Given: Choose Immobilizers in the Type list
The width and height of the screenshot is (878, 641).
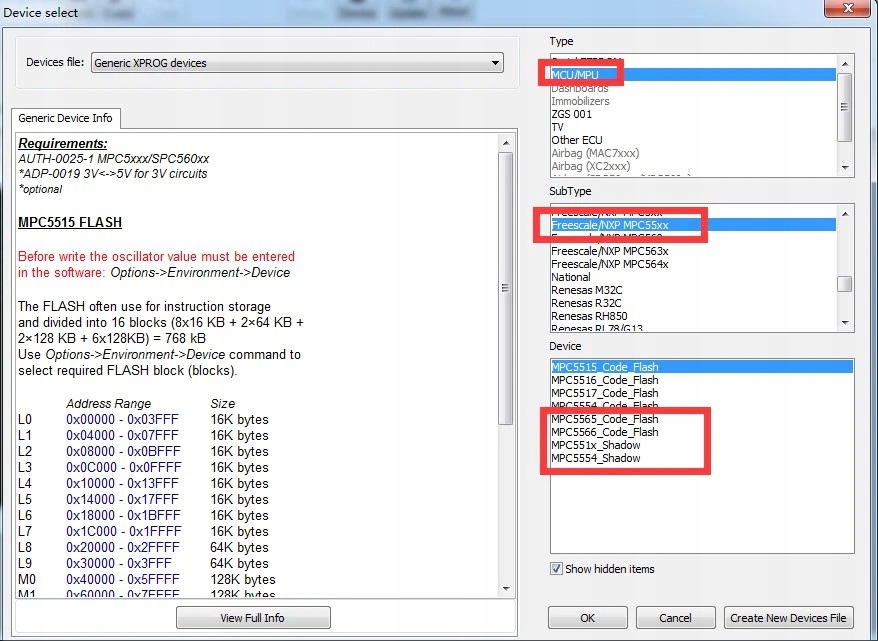Looking at the screenshot, I should (x=580, y=101).
